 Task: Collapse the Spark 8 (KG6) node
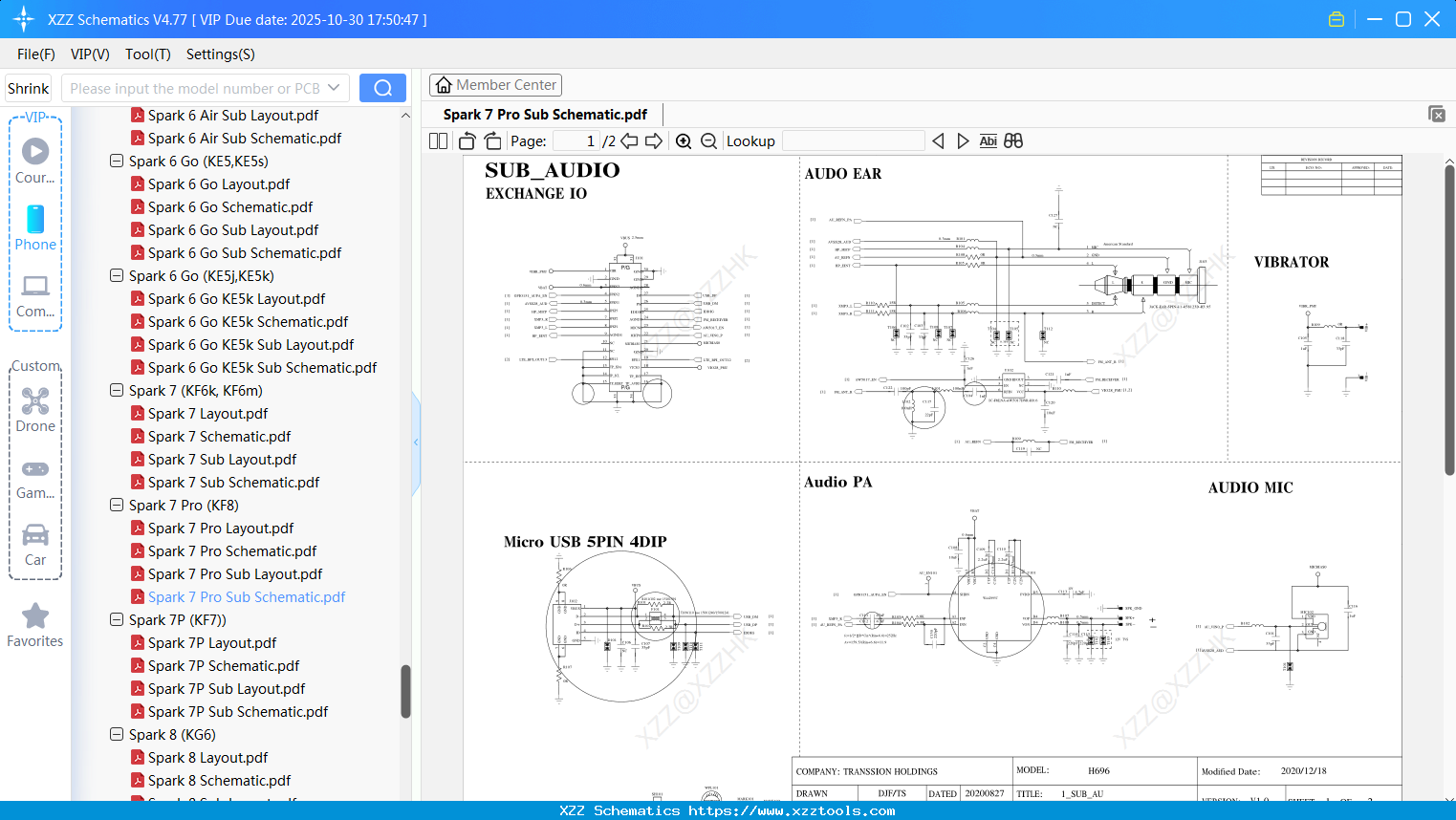(x=116, y=734)
